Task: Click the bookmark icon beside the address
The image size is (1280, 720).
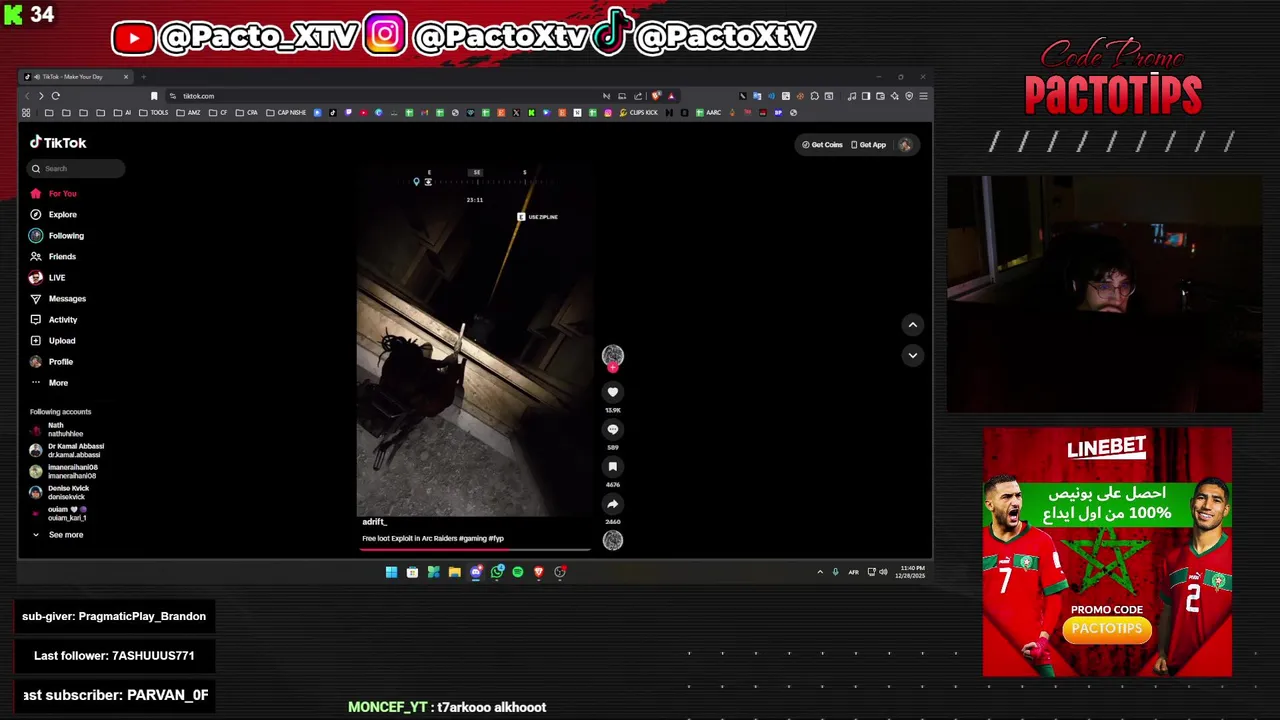Action: point(154,96)
